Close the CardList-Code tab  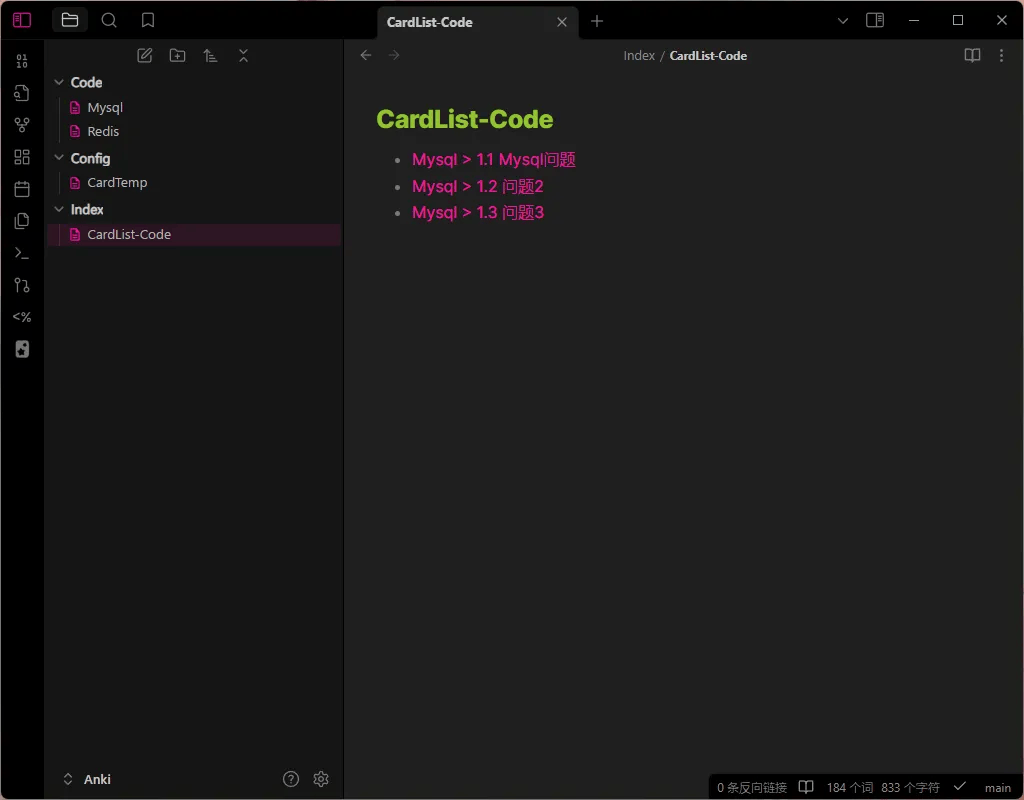coord(562,22)
